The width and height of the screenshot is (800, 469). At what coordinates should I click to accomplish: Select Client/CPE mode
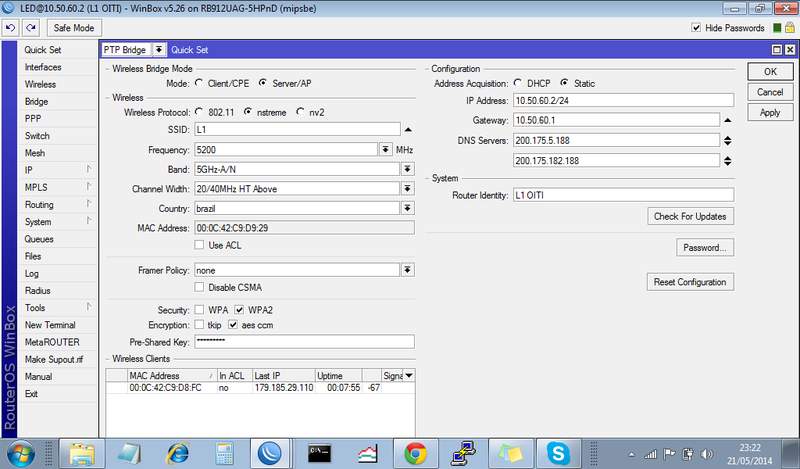[x=199, y=83]
